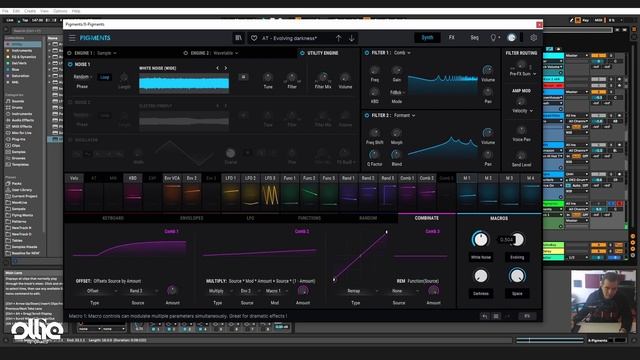Open Engine 1 Sample type dropdown
This screenshot has width=640, height=360.
107,53
